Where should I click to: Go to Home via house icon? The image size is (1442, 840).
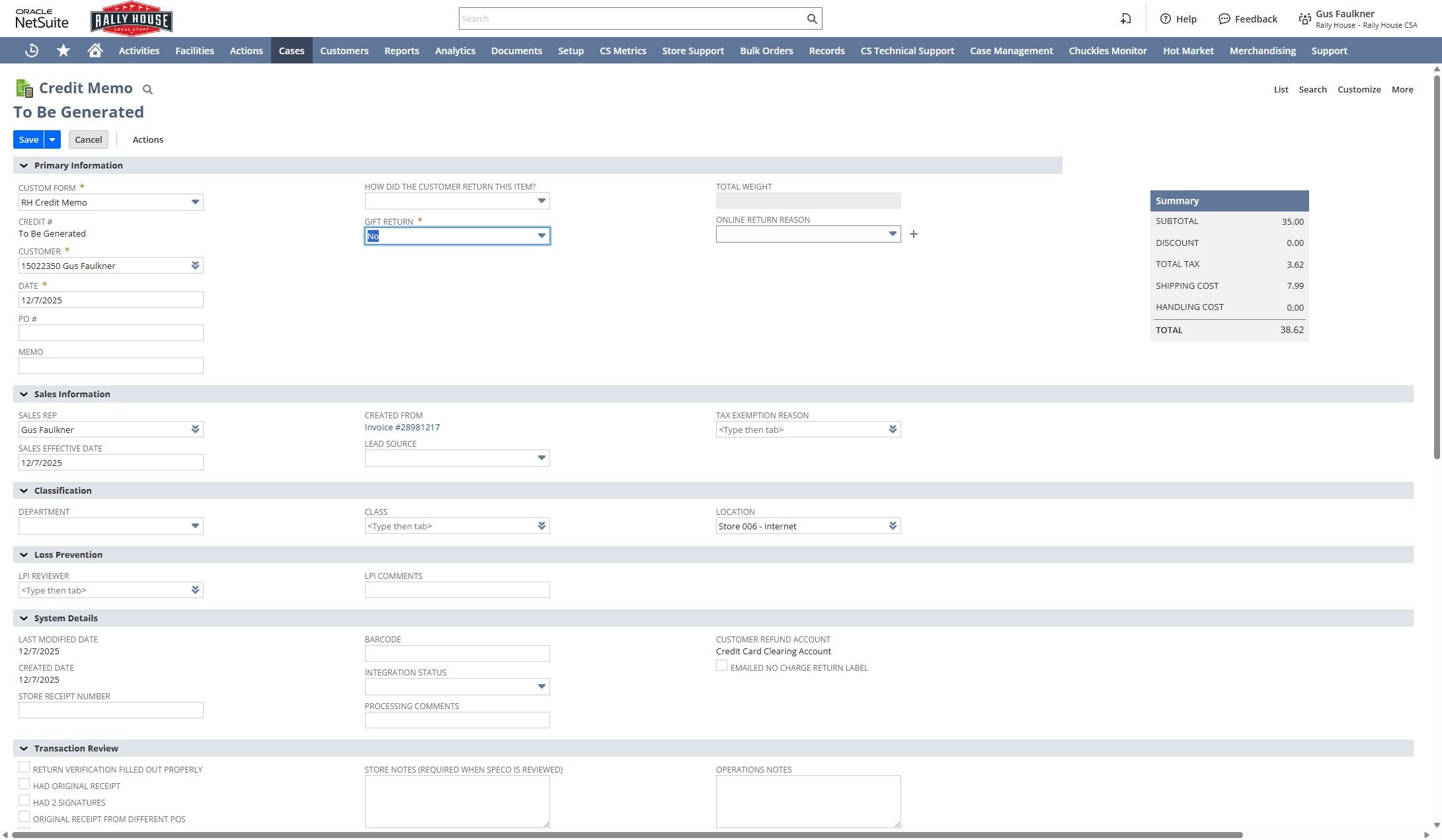pos(95,50)
